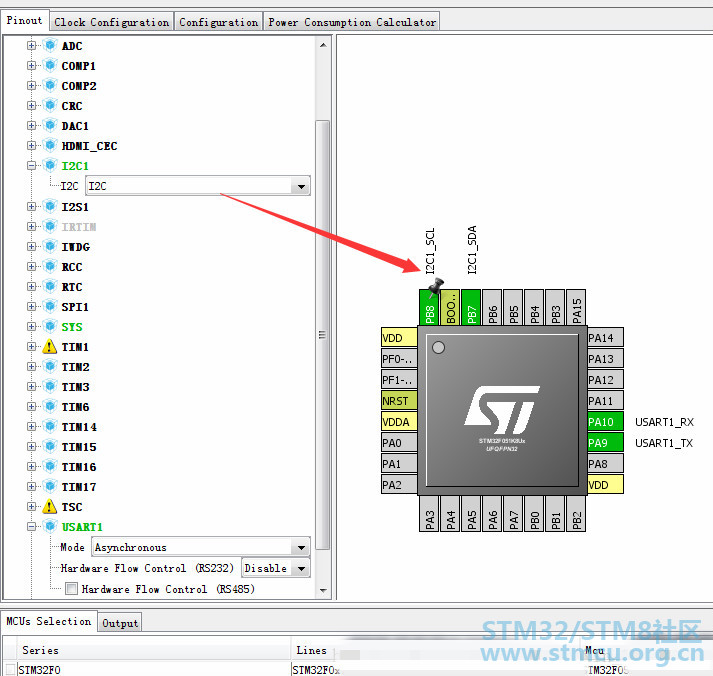
Task: Click the HDMI_CEC peripheral cube icon
Action: [x=50, y=145]
